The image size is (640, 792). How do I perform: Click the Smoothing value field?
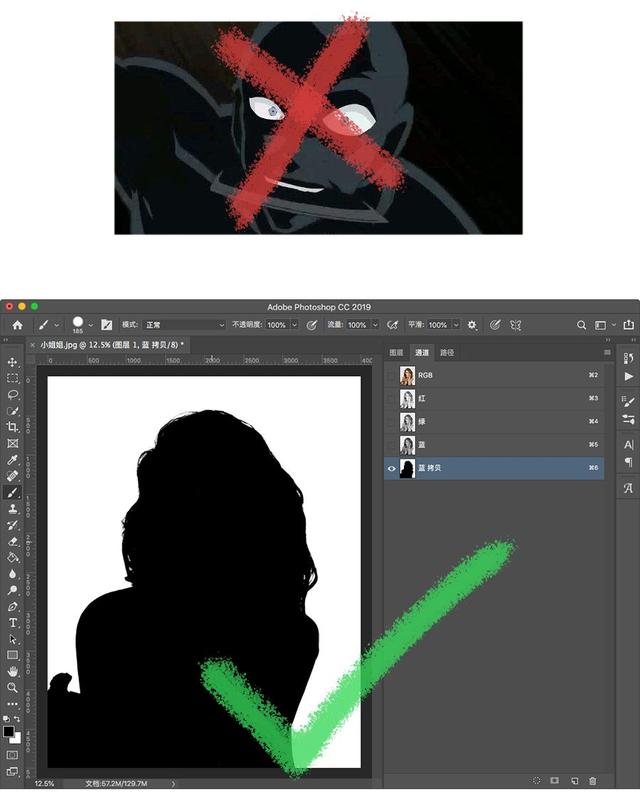[x=438, y=325]
